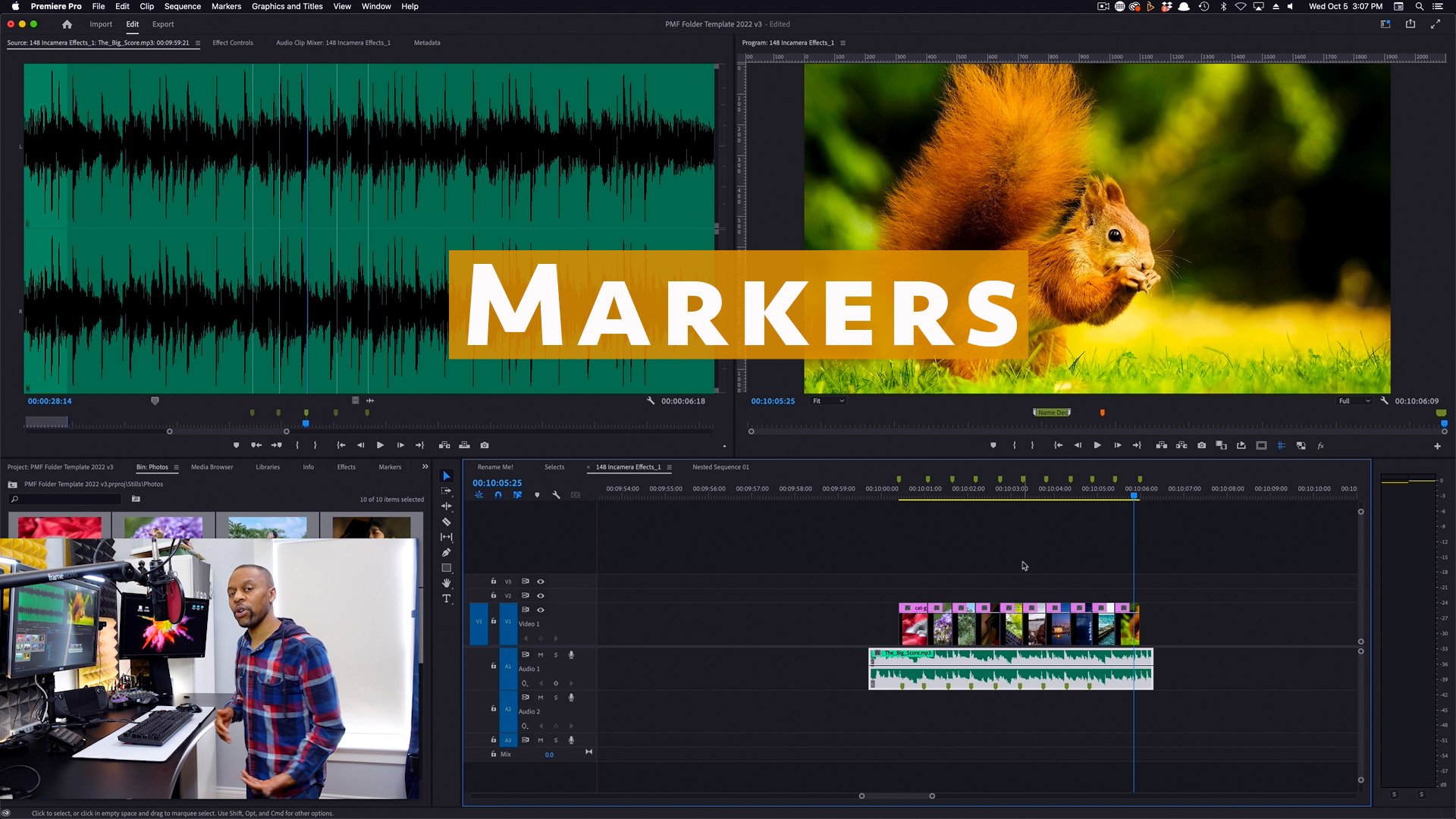The width and height of the screenshot is (1456, 819).
Task: Expand hidden project panel tabs chevron
Action: [425, 467]
